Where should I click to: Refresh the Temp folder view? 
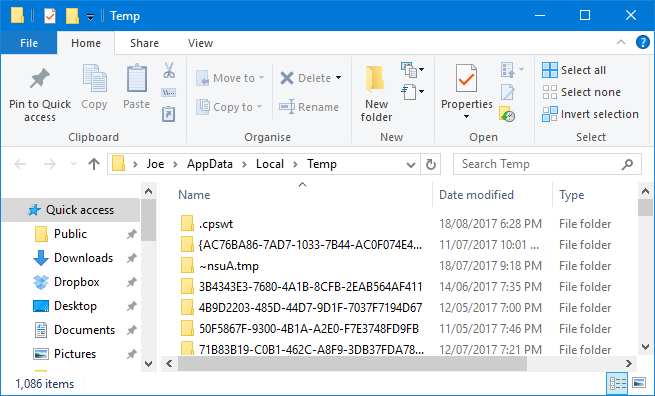pos(431,164)
